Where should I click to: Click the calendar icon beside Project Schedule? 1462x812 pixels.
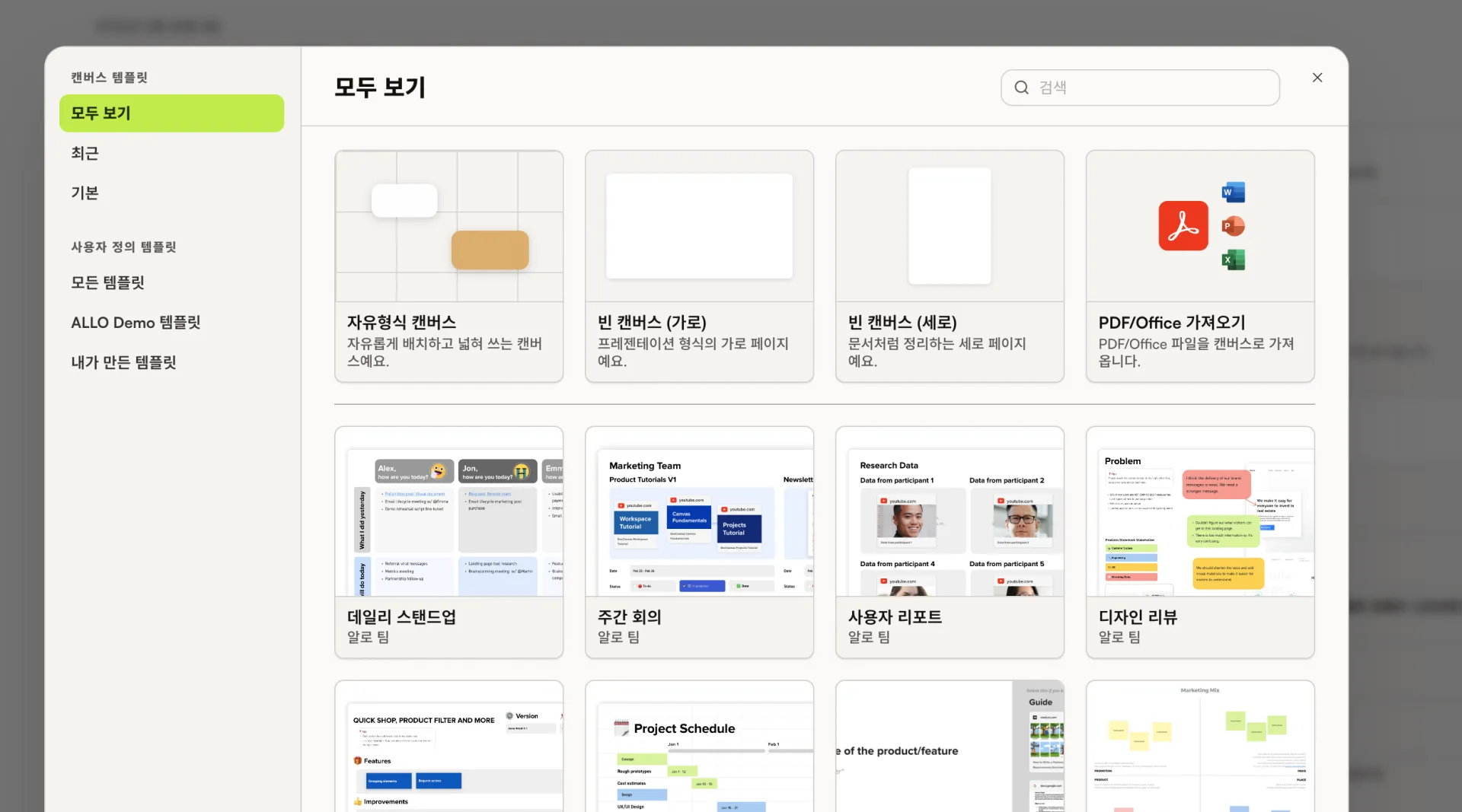[x=621, y=728]
